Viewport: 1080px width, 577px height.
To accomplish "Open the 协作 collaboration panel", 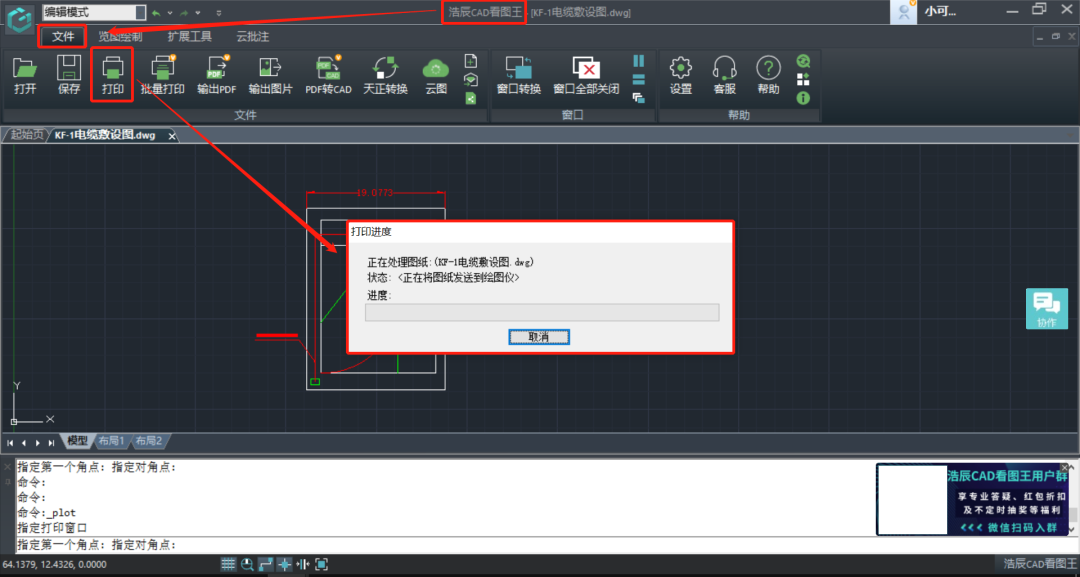I will (1047, 308).
